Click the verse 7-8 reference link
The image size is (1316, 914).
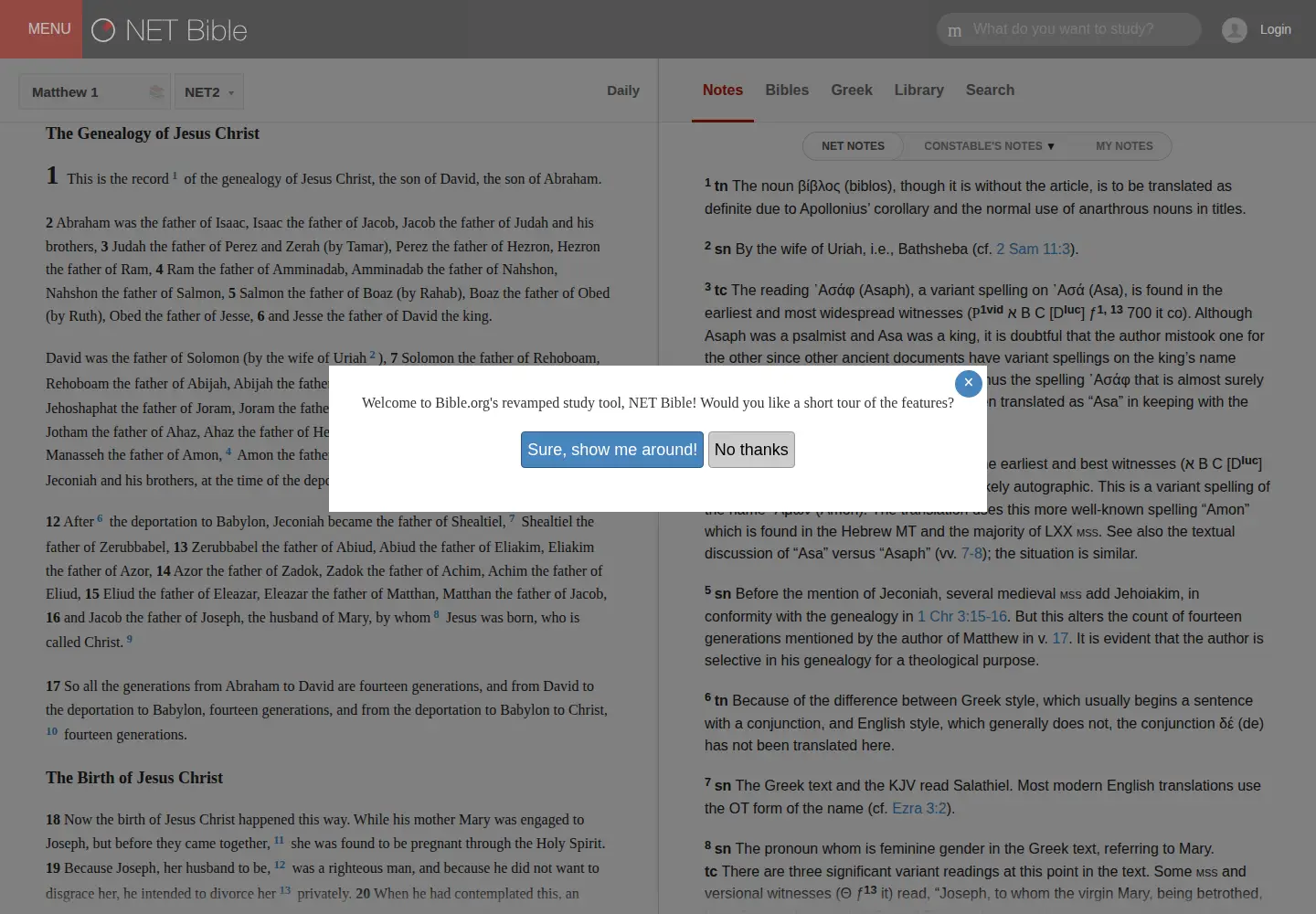[971, 553]
